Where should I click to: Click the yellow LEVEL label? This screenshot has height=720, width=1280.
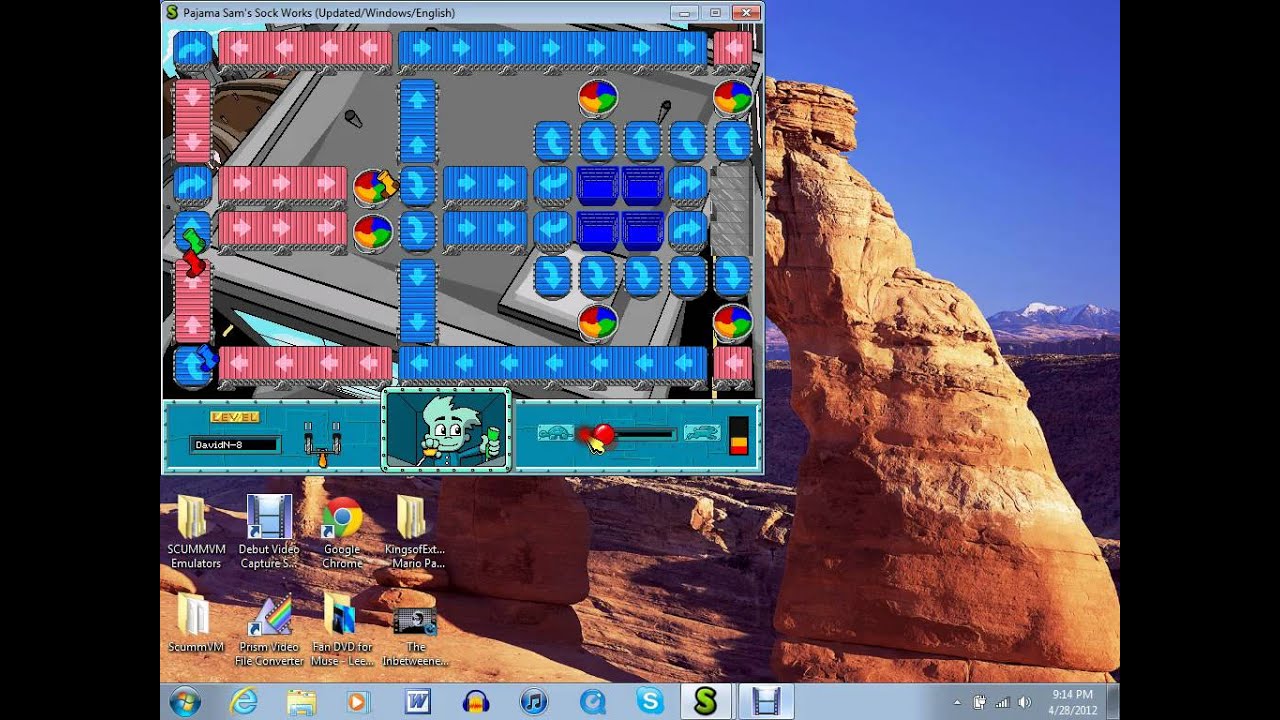point(235,417)
